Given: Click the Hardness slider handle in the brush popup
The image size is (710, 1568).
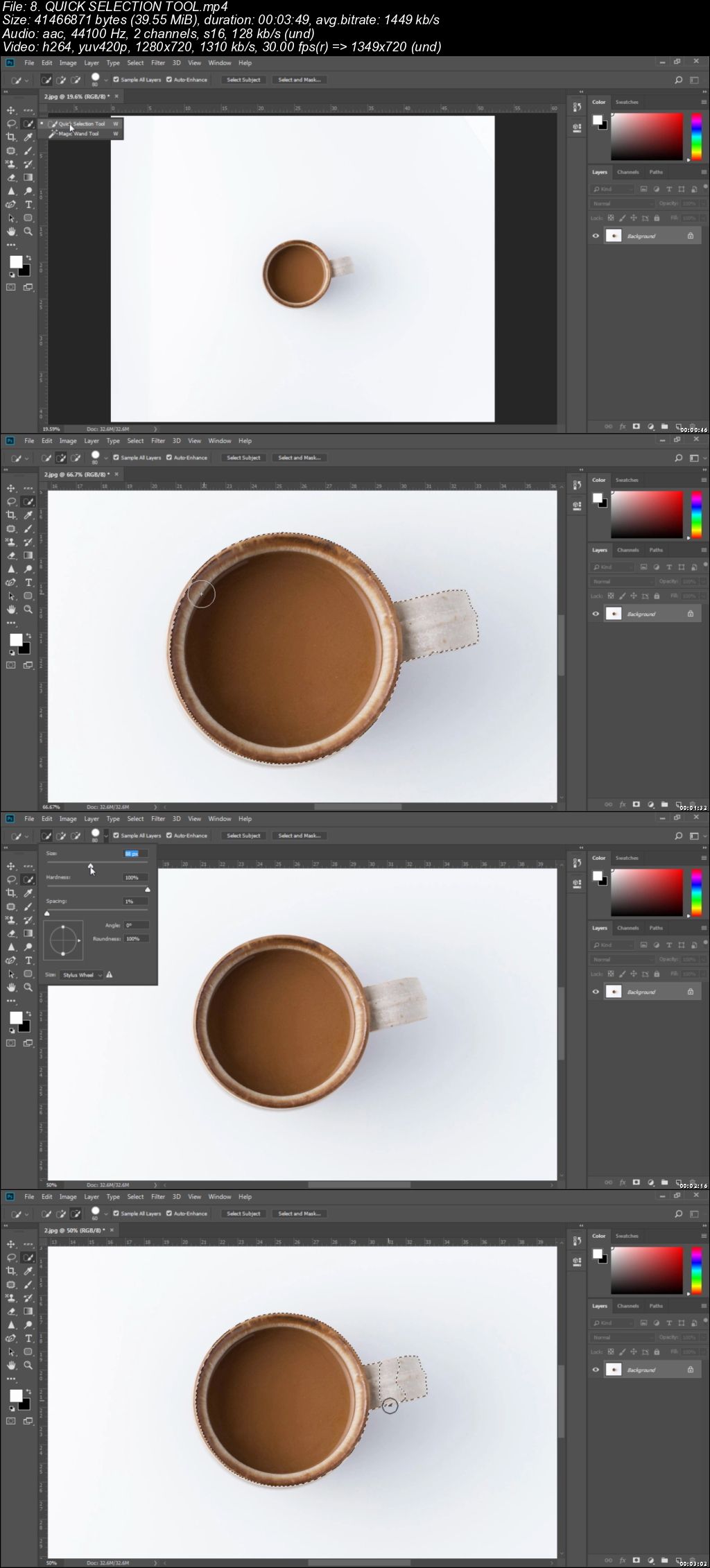Looking at the screenshot, I should coord(147,889).
